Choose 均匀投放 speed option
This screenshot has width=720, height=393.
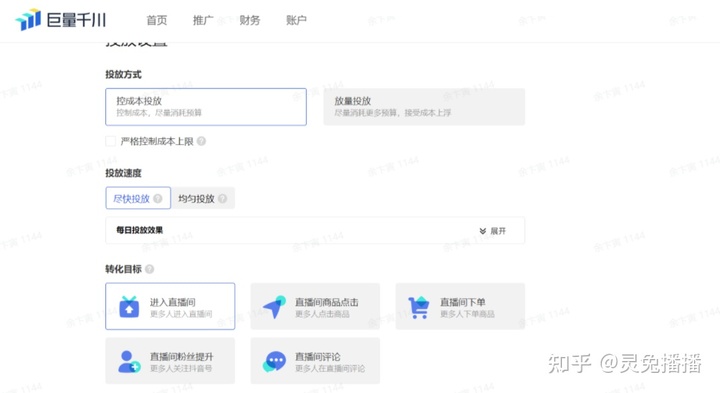pos(202,198)
